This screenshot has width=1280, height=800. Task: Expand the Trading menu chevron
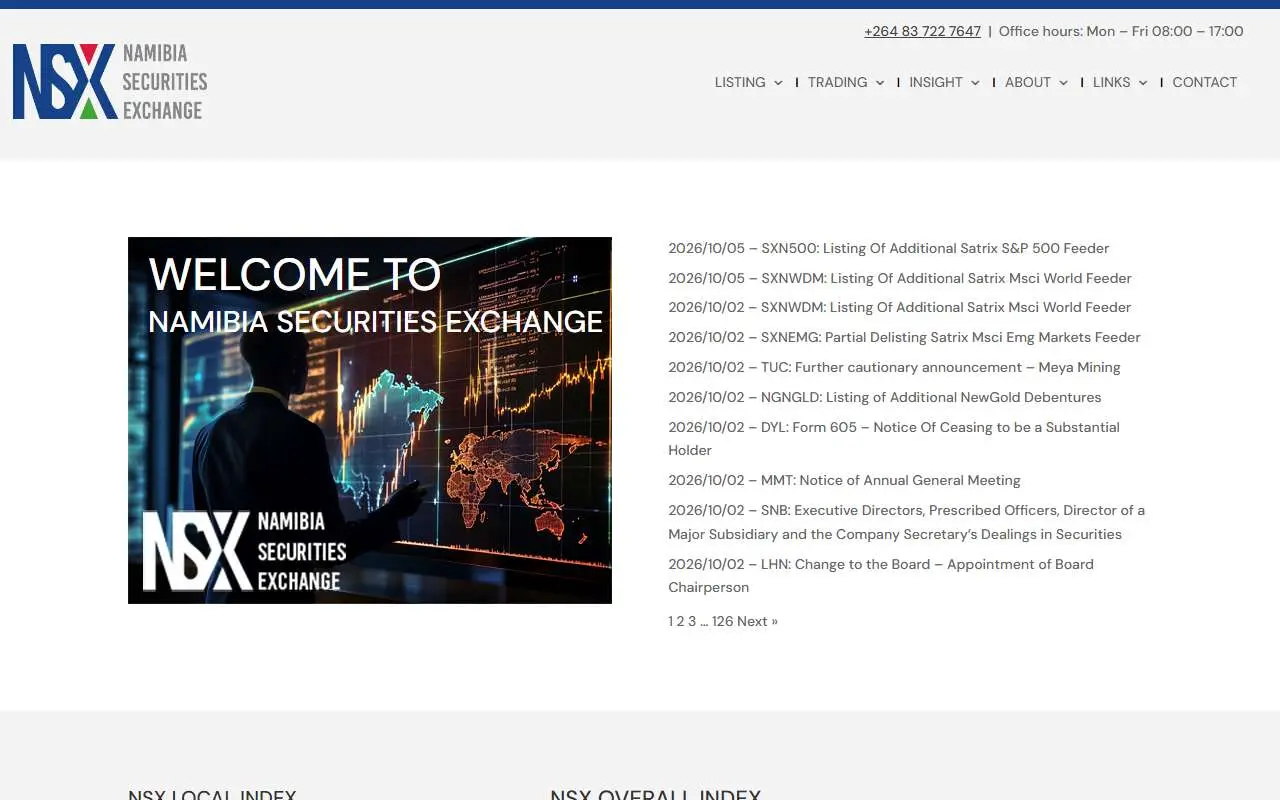click(880, 83)
